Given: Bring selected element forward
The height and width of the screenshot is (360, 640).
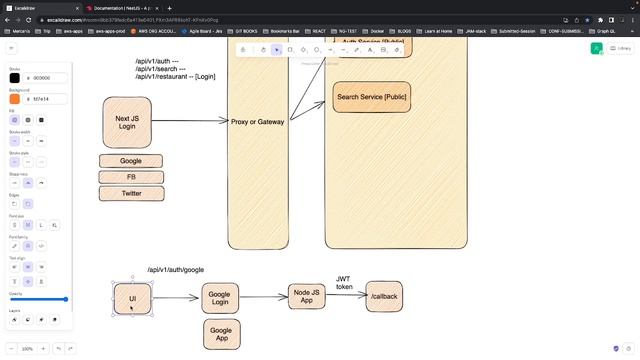Looking at the screenshot, I should click(41, 320).
